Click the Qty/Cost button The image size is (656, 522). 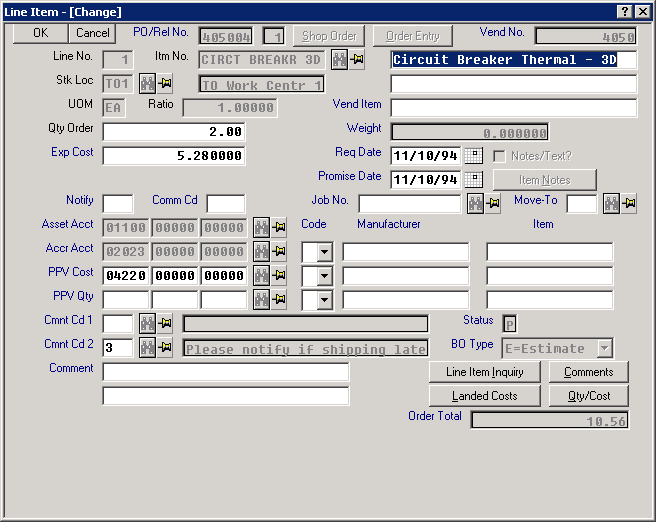pos(589,396)
